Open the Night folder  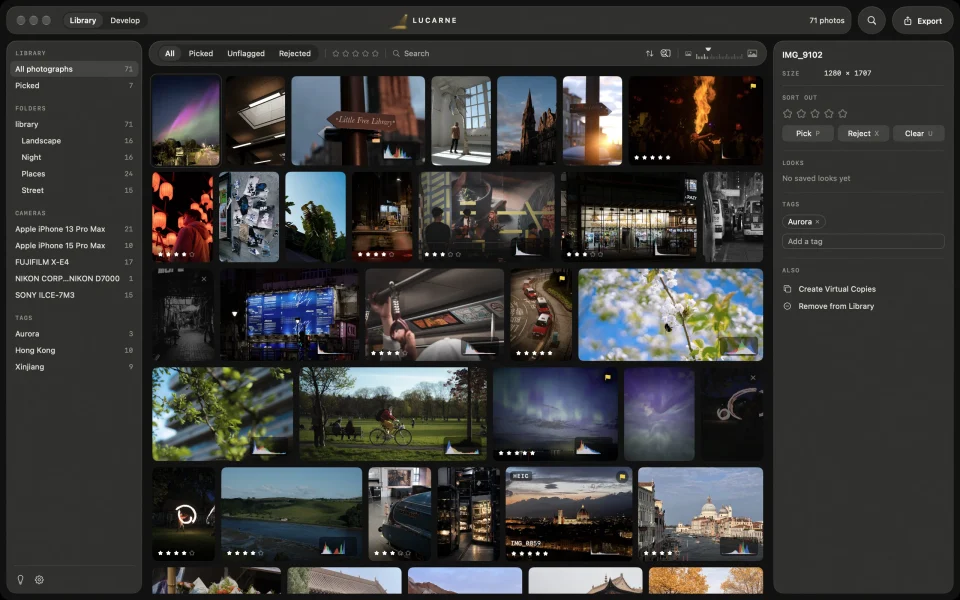74,157
